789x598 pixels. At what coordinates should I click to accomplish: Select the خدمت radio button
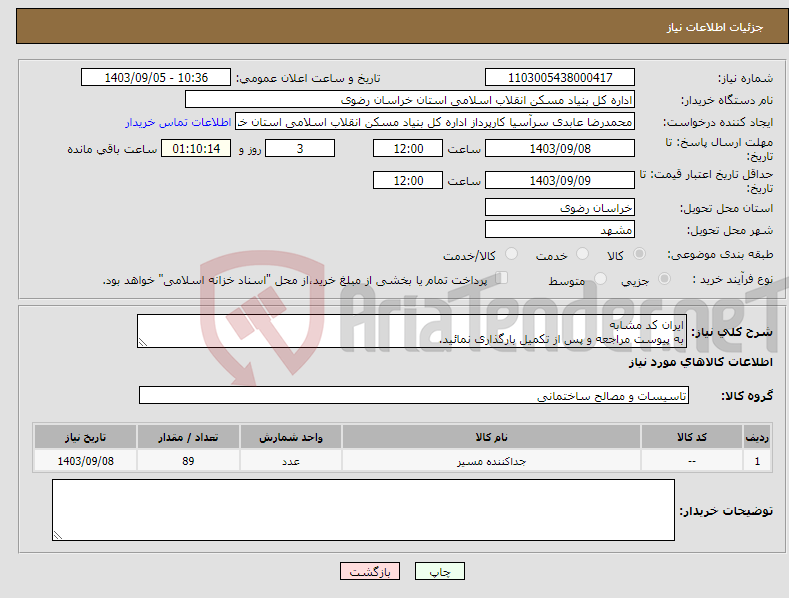point(582,254)
